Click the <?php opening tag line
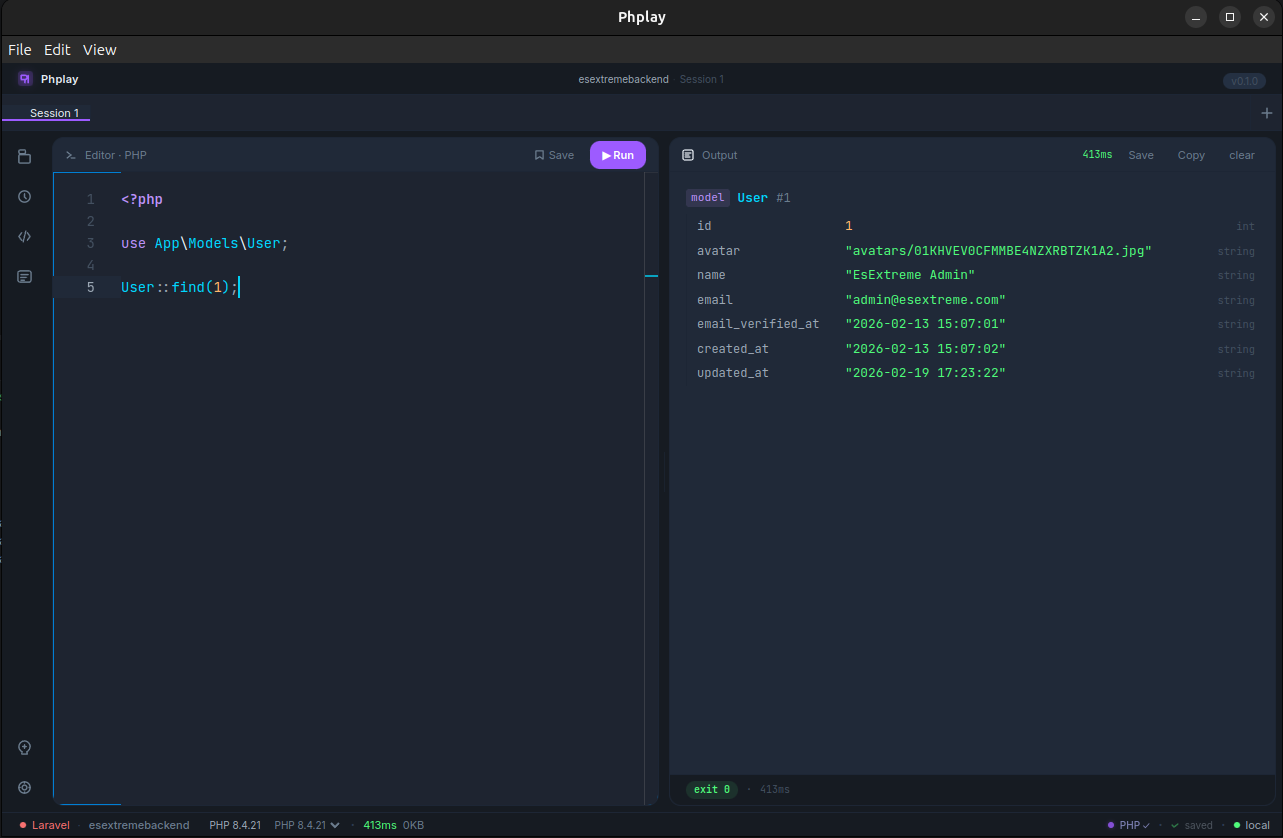 [x=142, y=199]
